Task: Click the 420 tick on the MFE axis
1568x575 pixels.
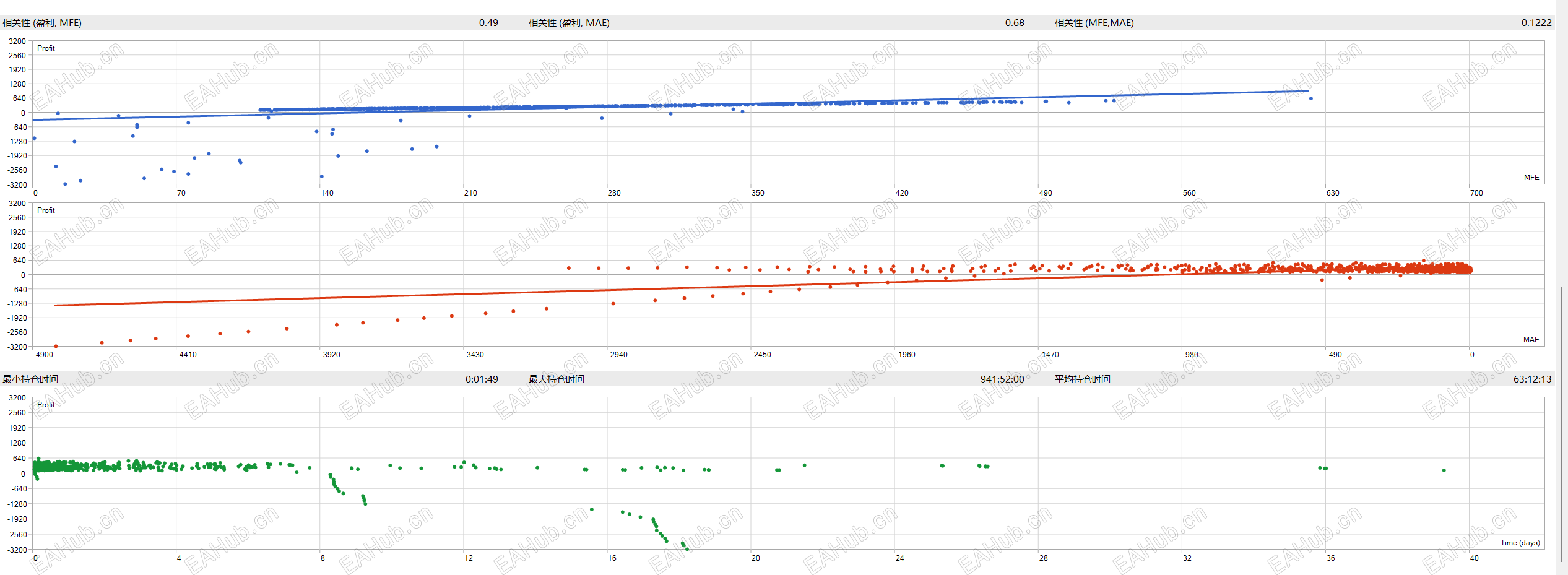Action: (902, 193)
